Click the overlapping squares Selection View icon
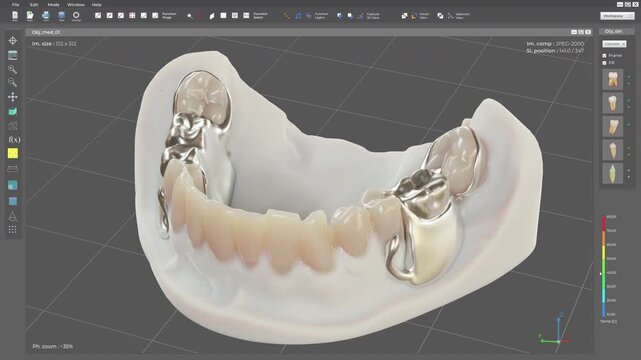This screenshot has width=641, height=360. click(440, 16)
